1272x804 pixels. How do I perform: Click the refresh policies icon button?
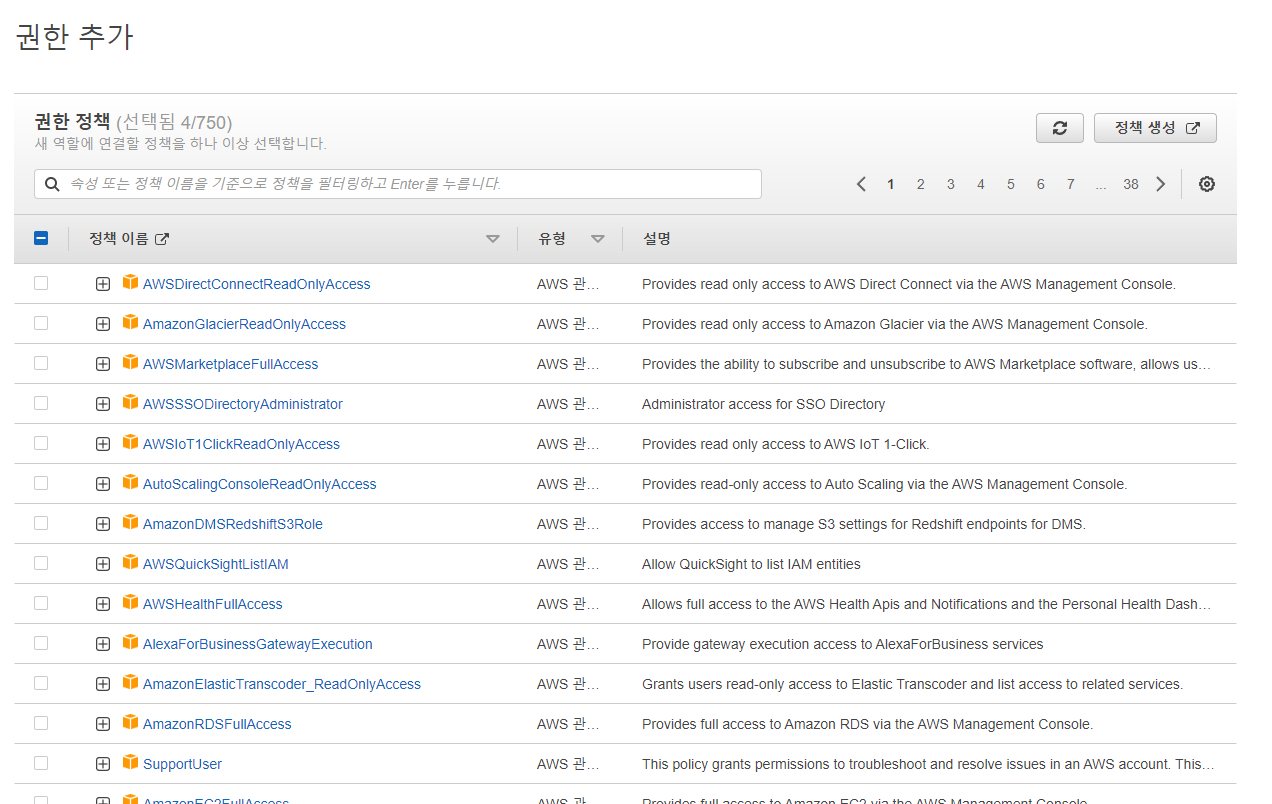coord(1060,128)
